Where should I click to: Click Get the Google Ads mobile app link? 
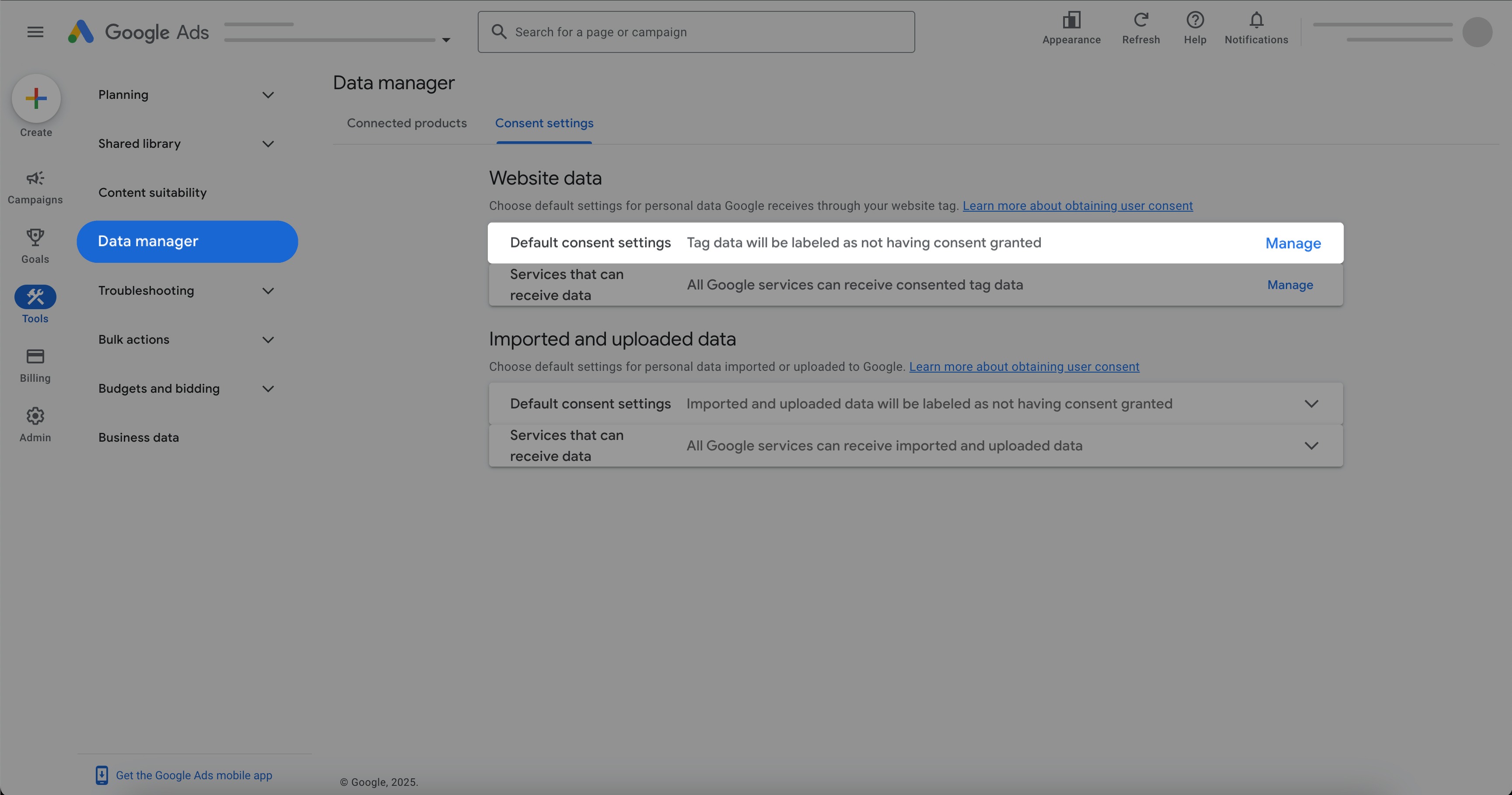point(194,775)
